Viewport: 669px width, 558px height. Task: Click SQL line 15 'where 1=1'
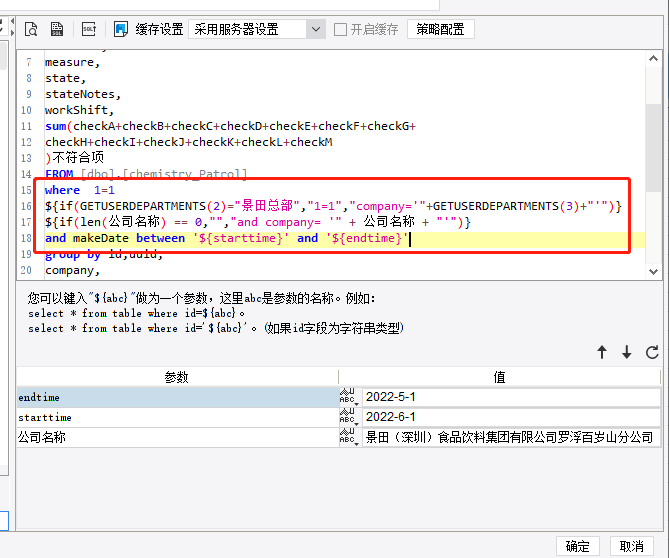[x=80, y=190]
